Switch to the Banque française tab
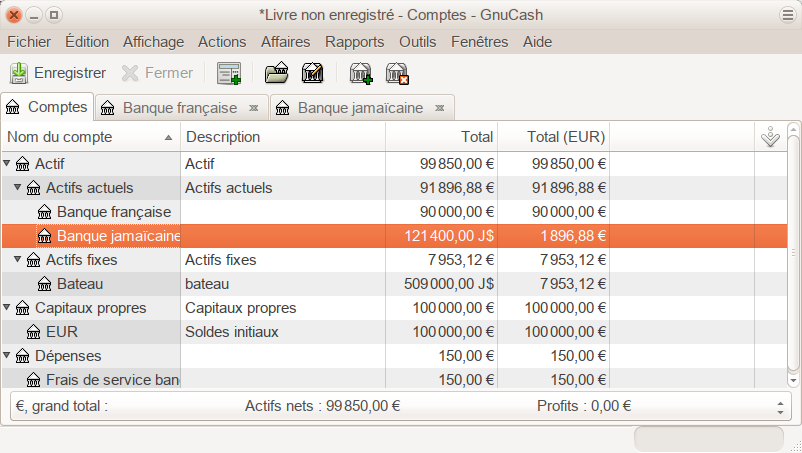 [179, 108]
